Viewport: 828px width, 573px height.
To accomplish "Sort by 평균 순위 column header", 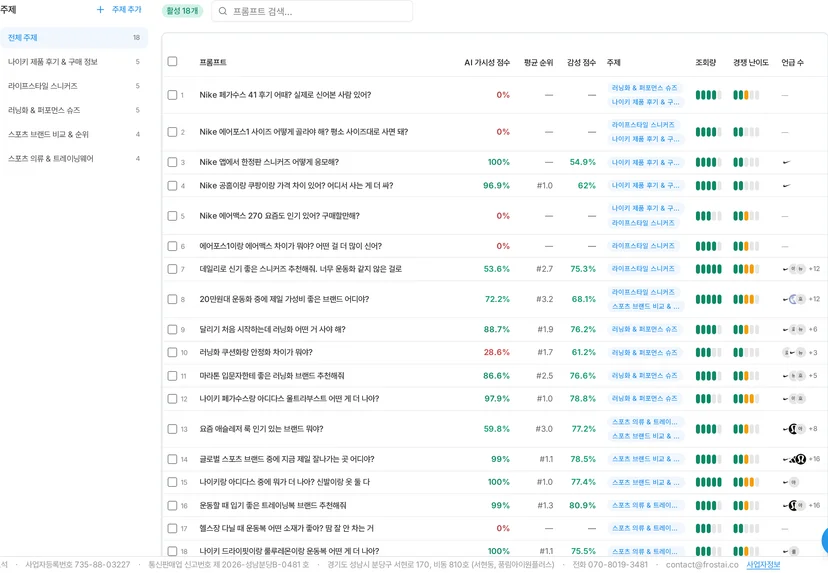I will (x=538, y=62).
